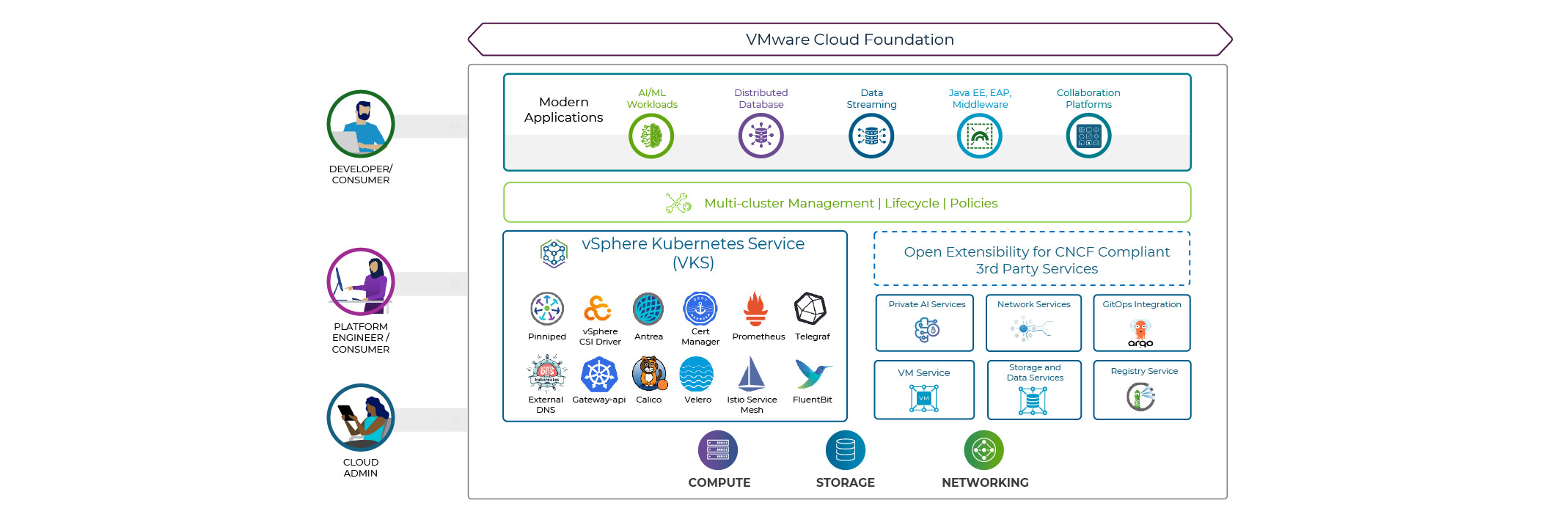Click the Network Services icon
The width and height of the screenshot is (1568, 522).
[x=1031, y=329]
